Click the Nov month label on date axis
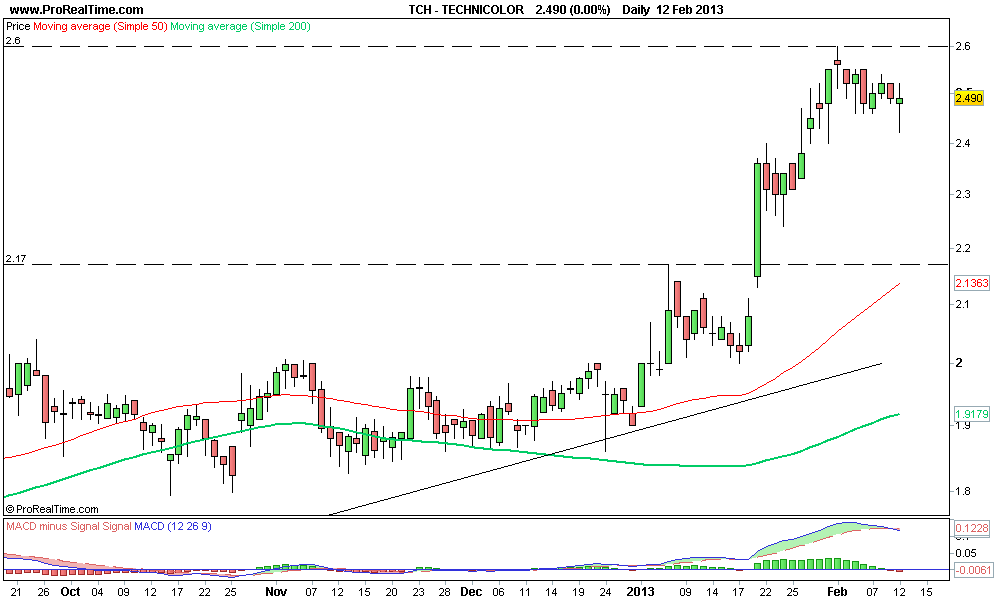The height and width of the screenshot is (600, 1000). [276, 591]
